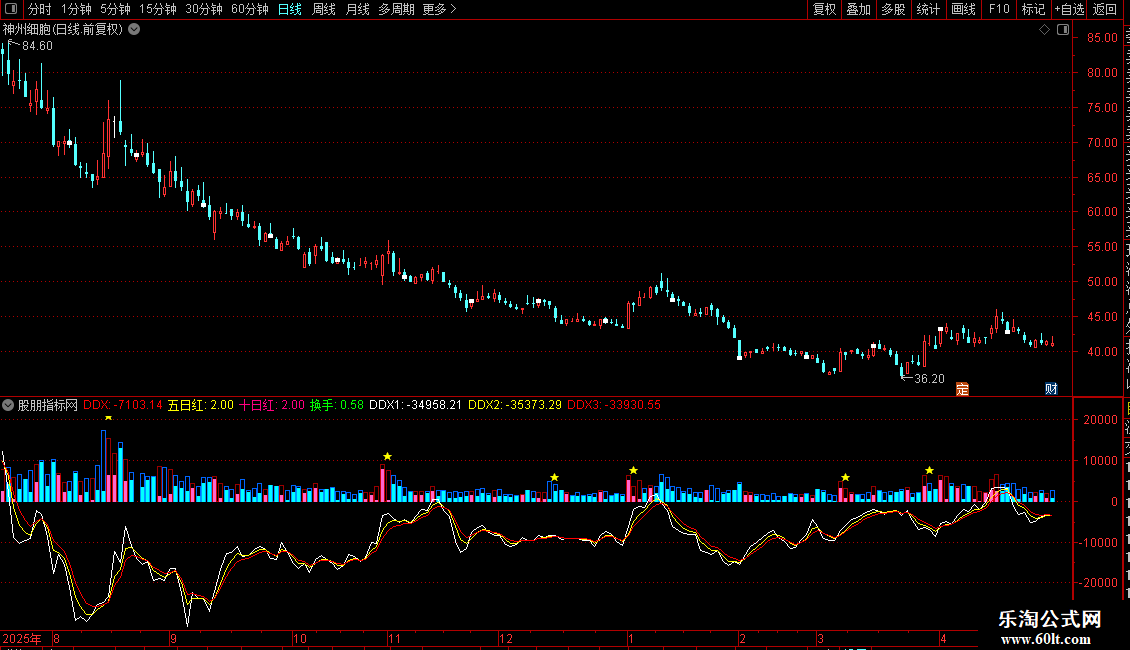
Task: Click the DDX2: -35373.29 value
Action: (515, 405)
